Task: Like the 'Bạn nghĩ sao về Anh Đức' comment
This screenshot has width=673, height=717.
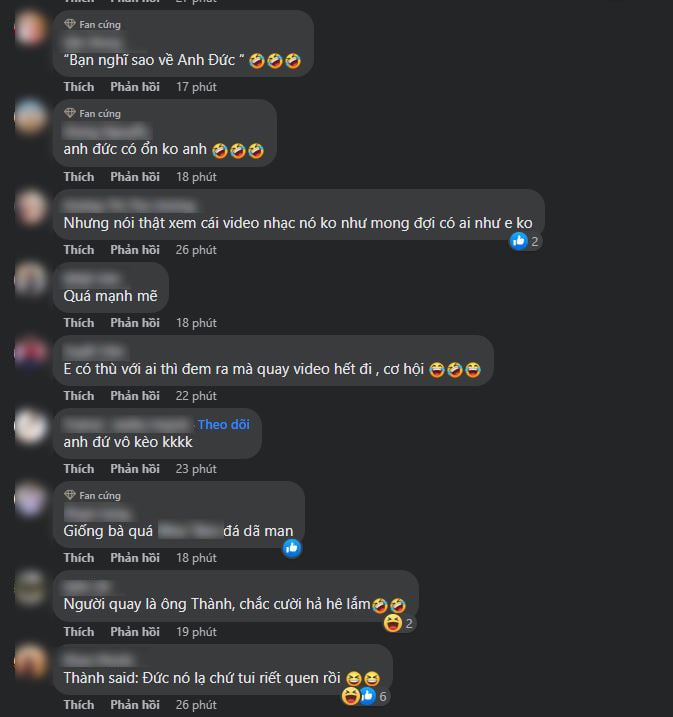Action: [x=79, y=87]
